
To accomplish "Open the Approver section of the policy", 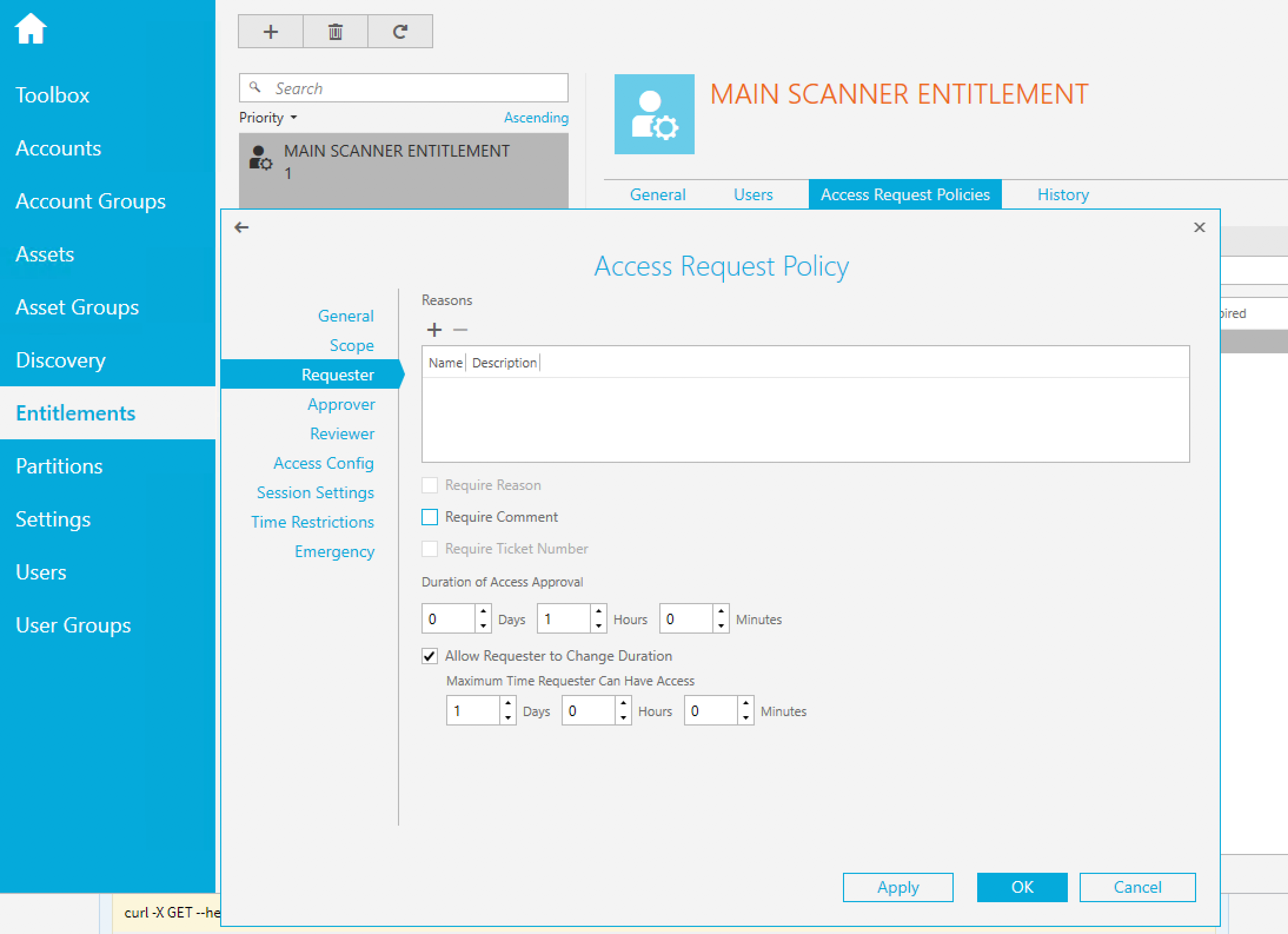I will (x=341, y=405).
